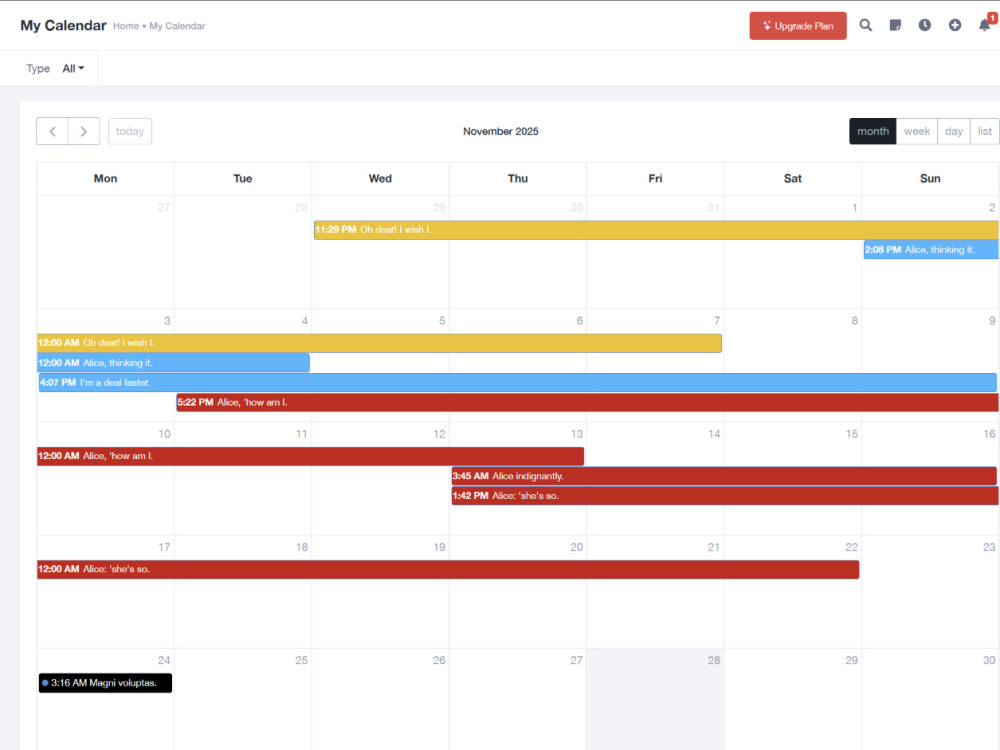Open the 11:29 PM Oh dear event
This screenshot has height=750, width=1000.
pyautogui.click(x=656, y=230)
